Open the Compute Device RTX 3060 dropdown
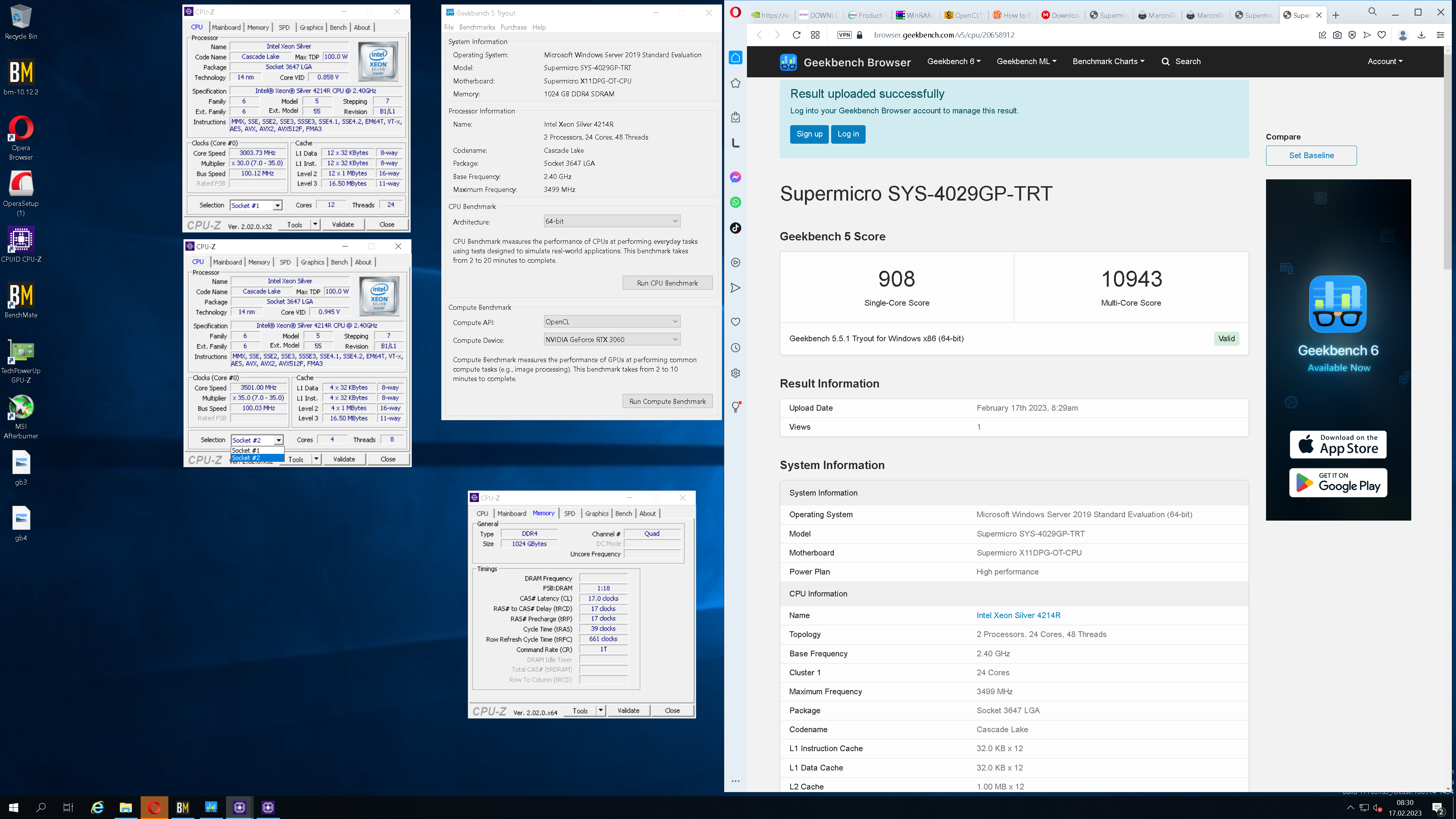1456x819 pixels. [x=612, y=340]
